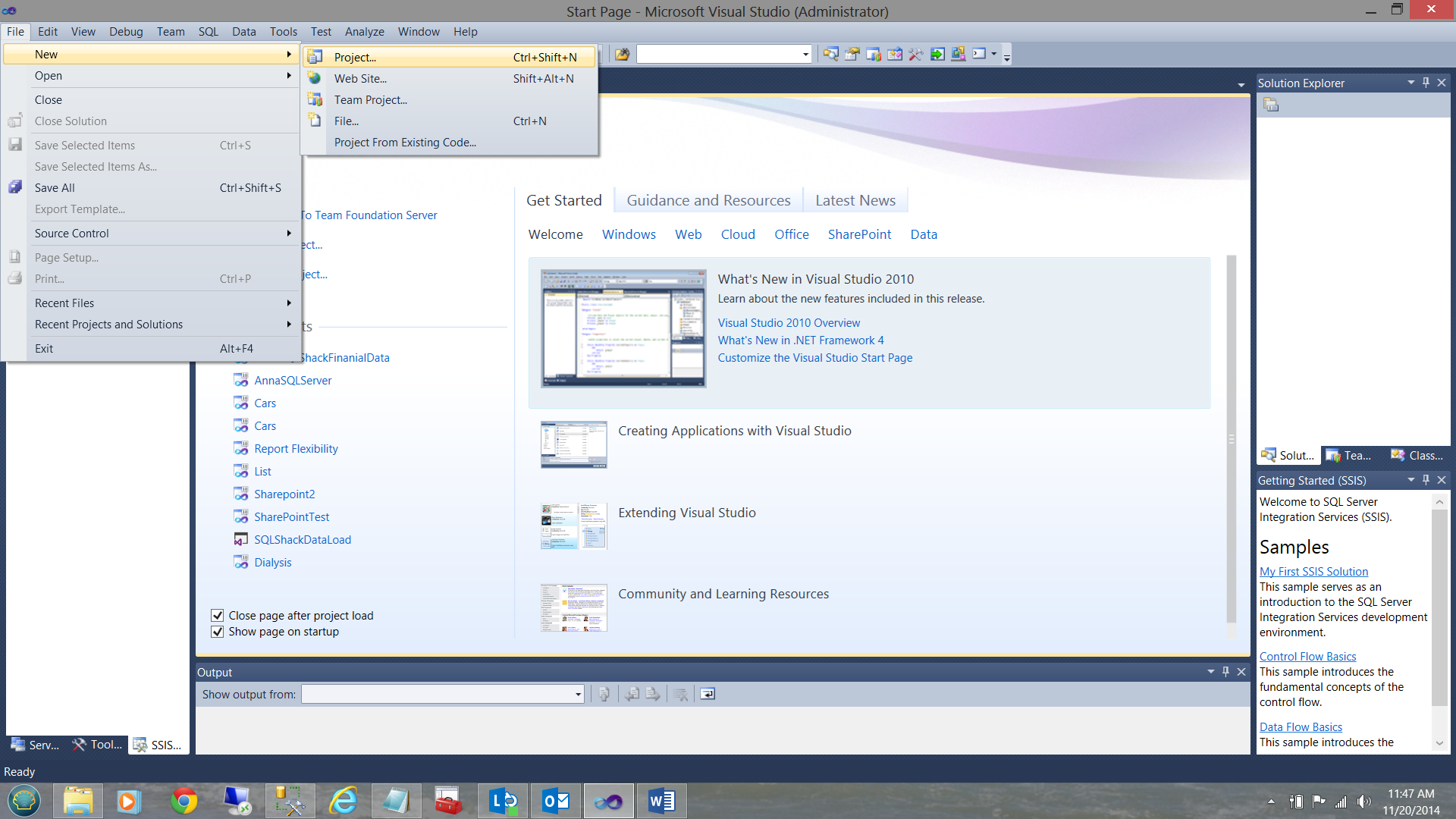The width and height of the screenshot is (1456, 819).
Task: Toggle word wrap in Output panel
Action: (x=708, y=694)
